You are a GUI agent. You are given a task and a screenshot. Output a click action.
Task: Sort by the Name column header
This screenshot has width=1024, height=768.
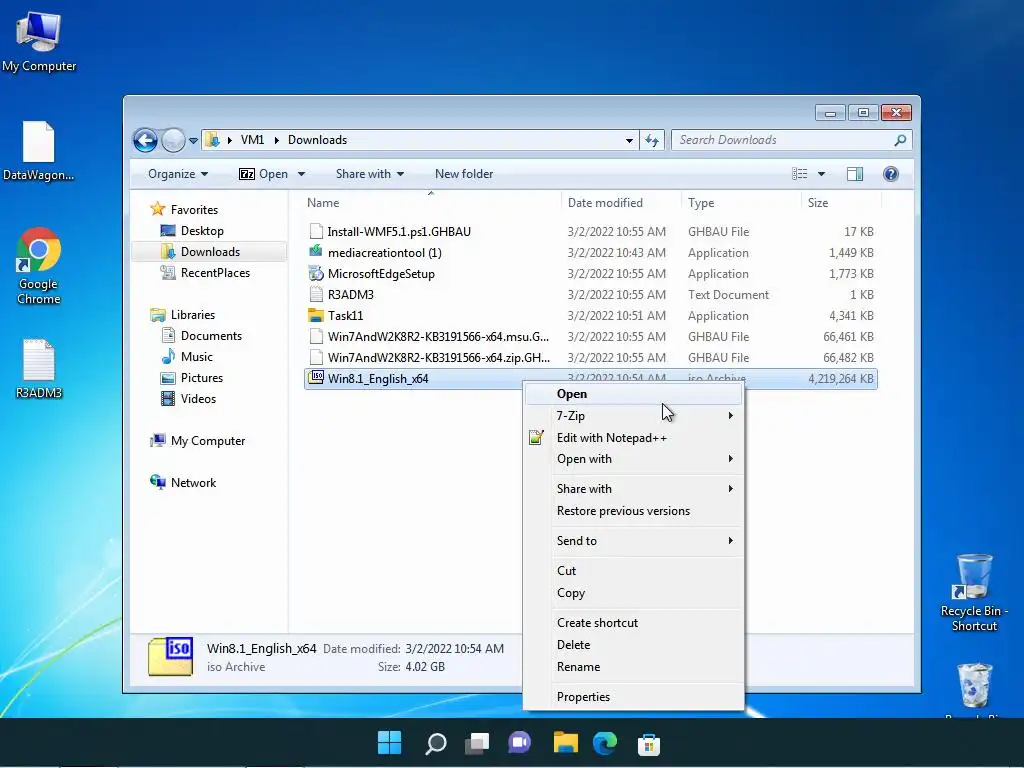pos(430,202)
